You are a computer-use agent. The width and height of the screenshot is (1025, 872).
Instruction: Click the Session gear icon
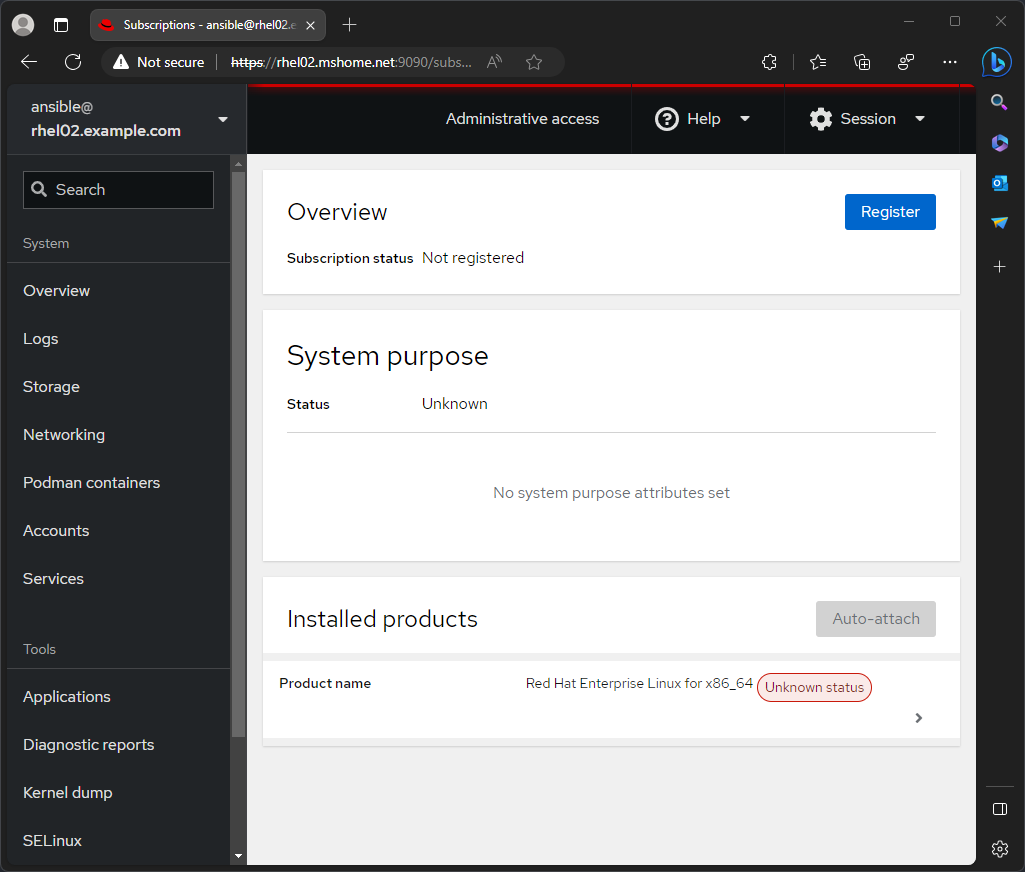pos(821,118)
